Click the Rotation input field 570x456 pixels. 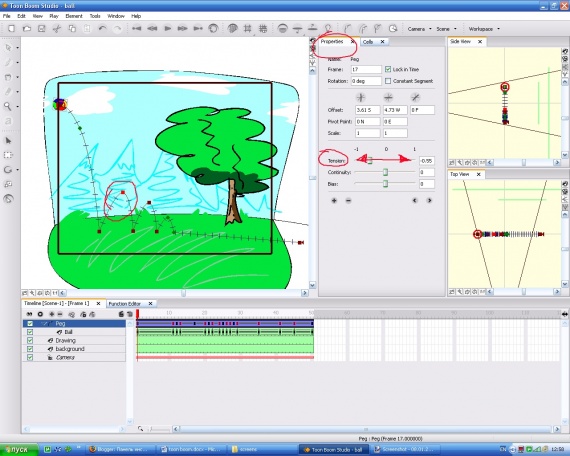[x=366, y=81]
